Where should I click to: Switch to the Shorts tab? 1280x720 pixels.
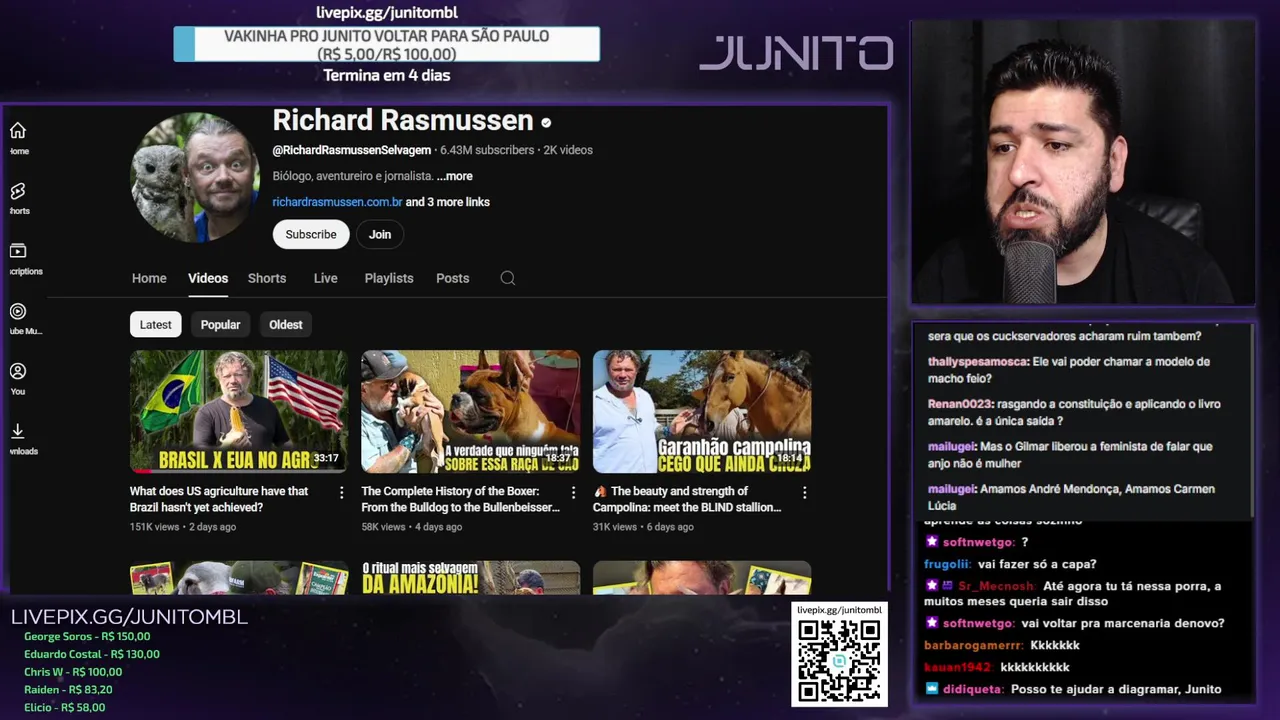[x=267, y=278]
